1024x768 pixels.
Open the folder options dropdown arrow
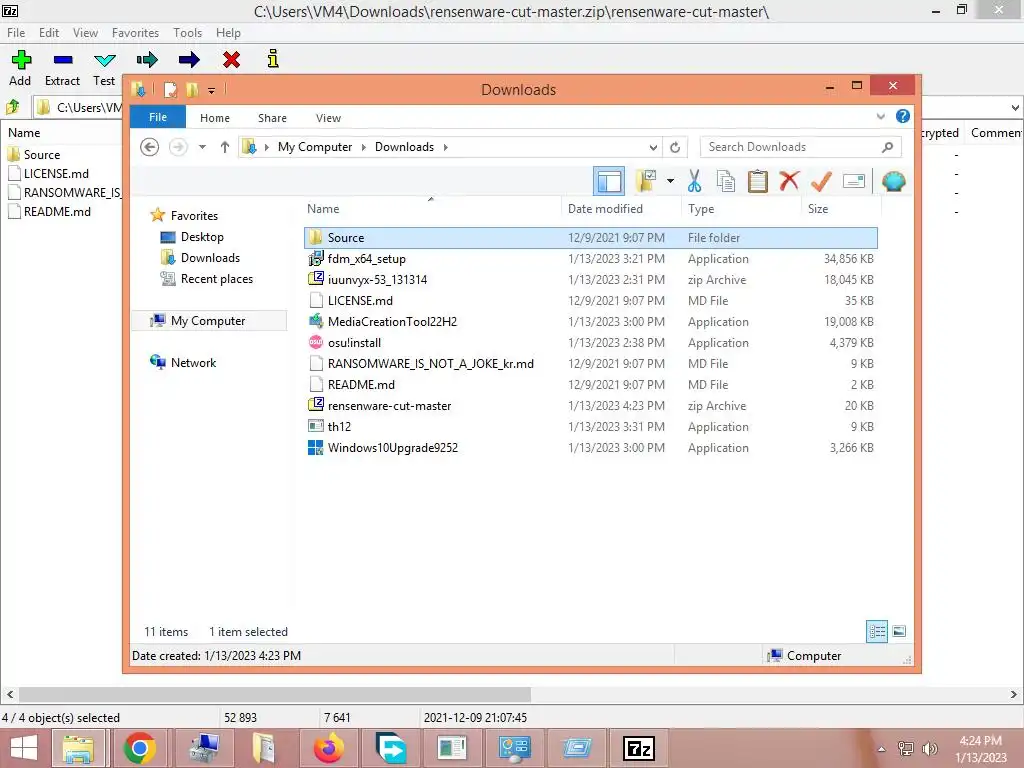click(670, 181)
